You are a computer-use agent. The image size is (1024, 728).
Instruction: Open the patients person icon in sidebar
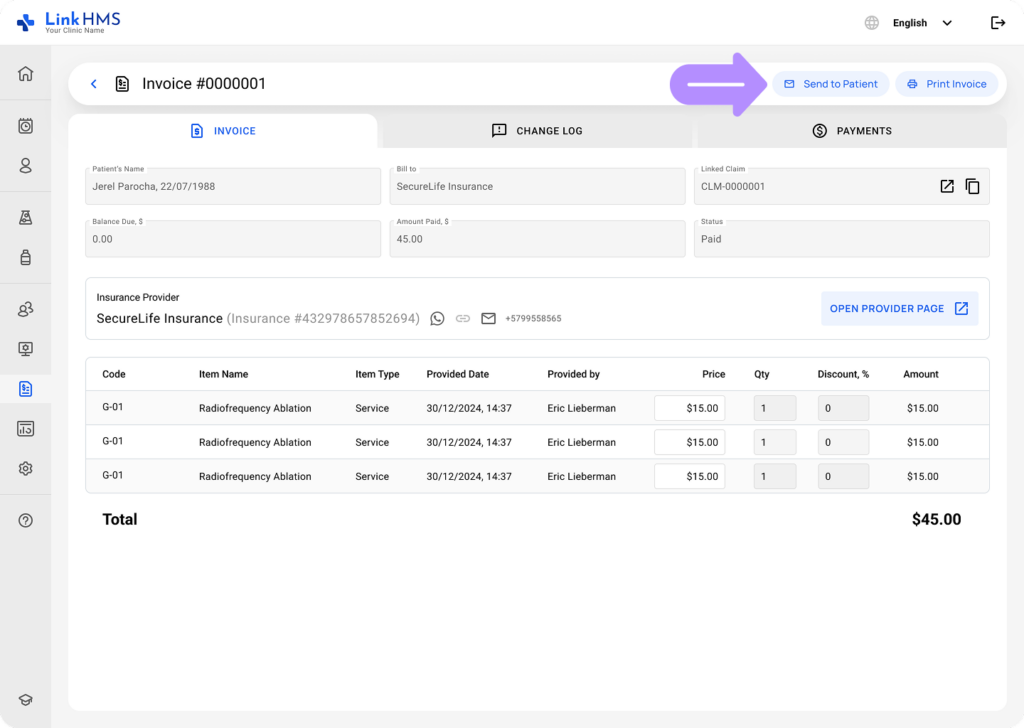pos(25,165)
